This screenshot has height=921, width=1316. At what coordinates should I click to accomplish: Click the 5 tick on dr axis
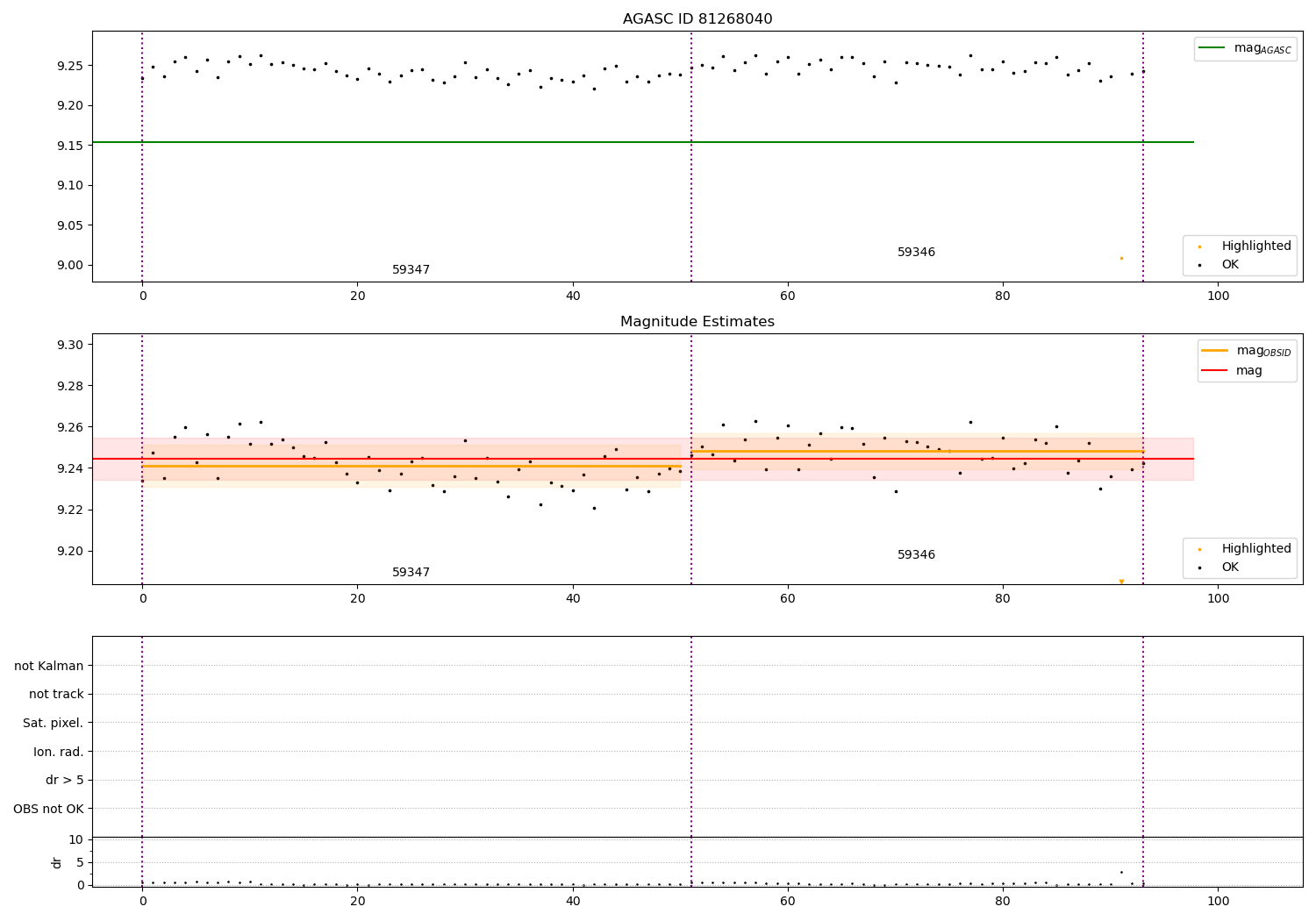click(x=80, y=862)
